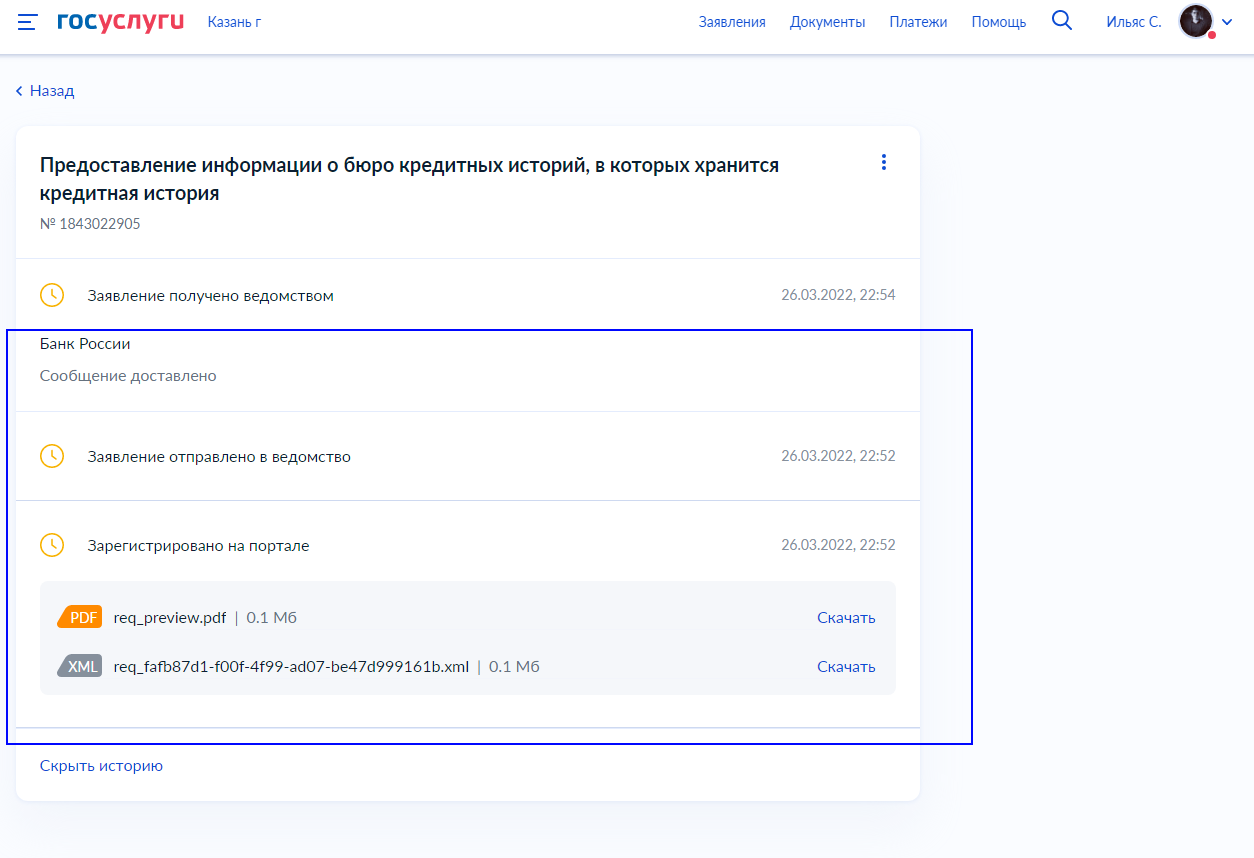1254x858 pixels.
Task: Click clock icon beside Заявление отправлено в ведомство
Action: (52, 456)
